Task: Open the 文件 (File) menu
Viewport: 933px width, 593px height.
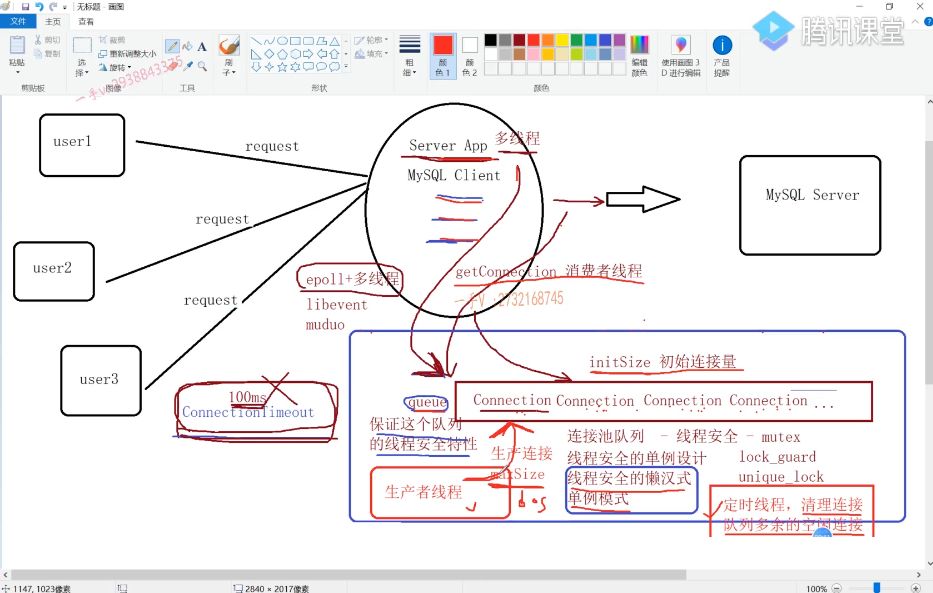Action: click(18, 21)
